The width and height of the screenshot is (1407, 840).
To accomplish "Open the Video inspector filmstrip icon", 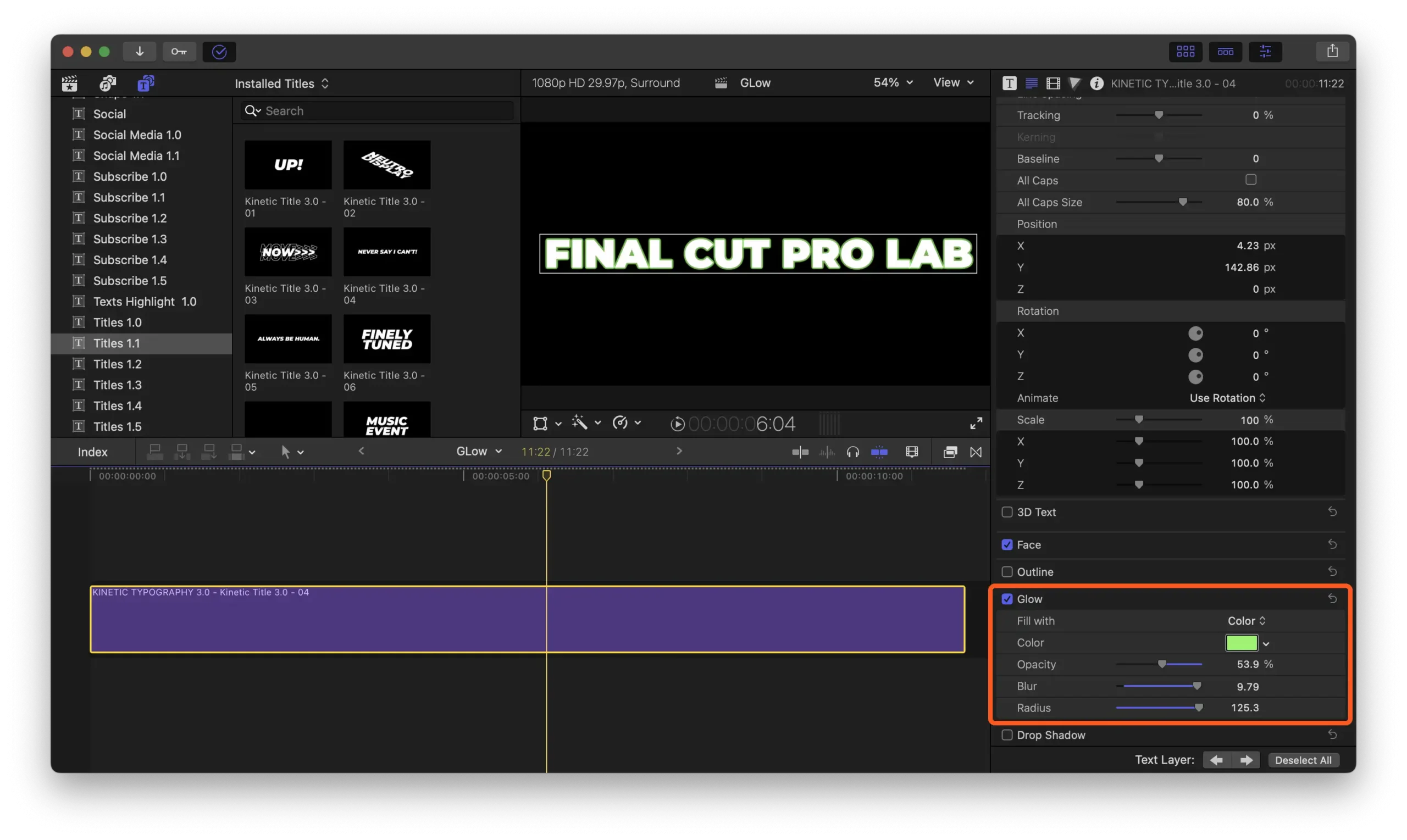I will tap(1053, 83).
